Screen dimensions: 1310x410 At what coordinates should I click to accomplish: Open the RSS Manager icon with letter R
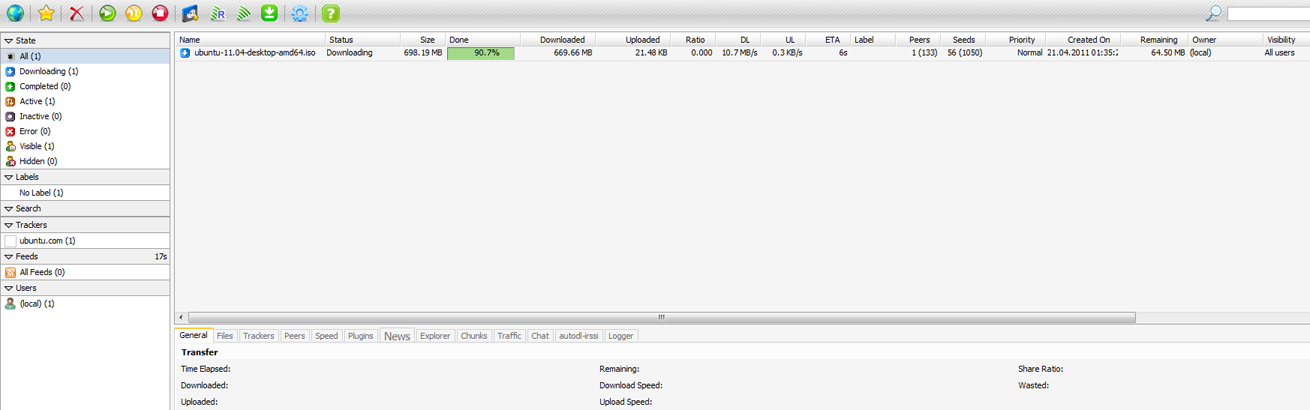pos(217,13)
